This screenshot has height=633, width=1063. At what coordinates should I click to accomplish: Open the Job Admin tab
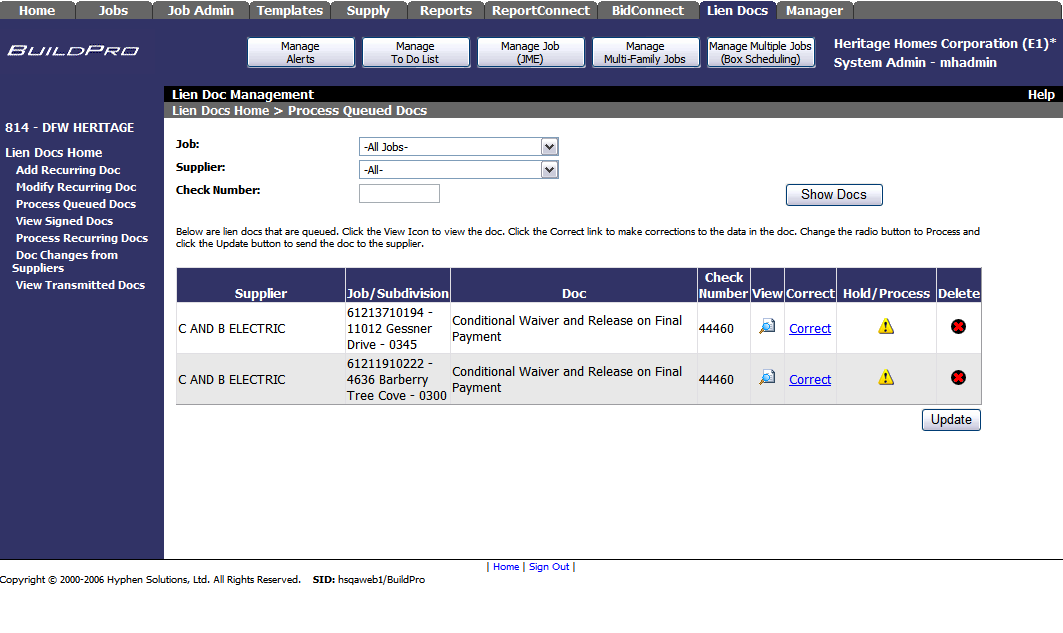click(x=200, y=10)
